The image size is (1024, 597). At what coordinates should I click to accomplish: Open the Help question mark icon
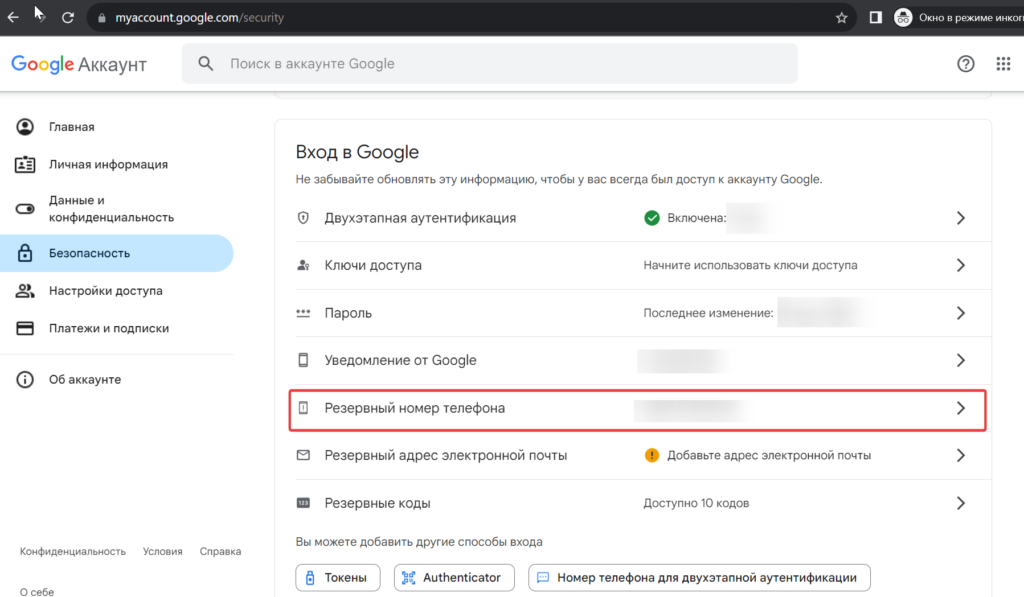pyautogui.click(x=966, y=63)
